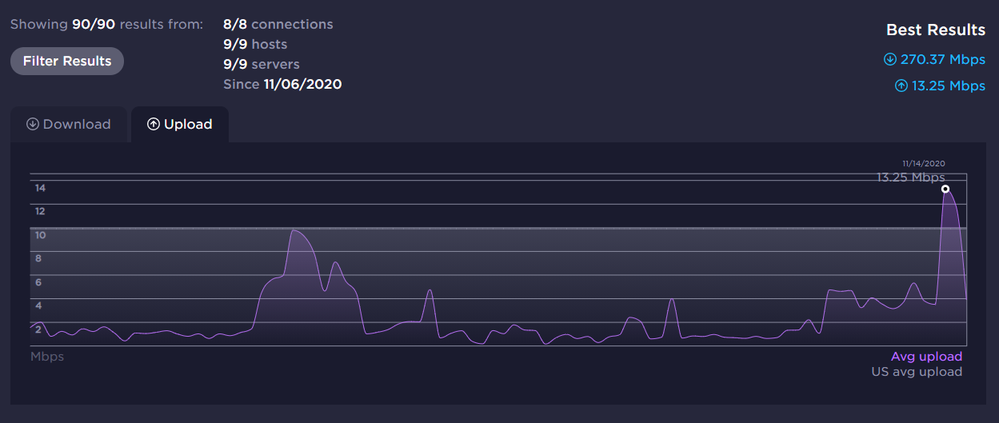Image resolution: width=999 pixels, height=423 pixels.
Task: Click the 11/14/2020 date label above peak
Action: pyautogui.click(x=924, y=164)
